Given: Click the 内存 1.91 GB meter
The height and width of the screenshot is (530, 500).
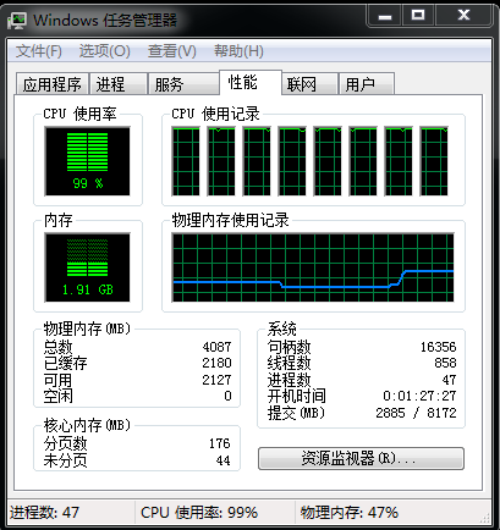Looking at the screenshot, I should tap(87, 267).
